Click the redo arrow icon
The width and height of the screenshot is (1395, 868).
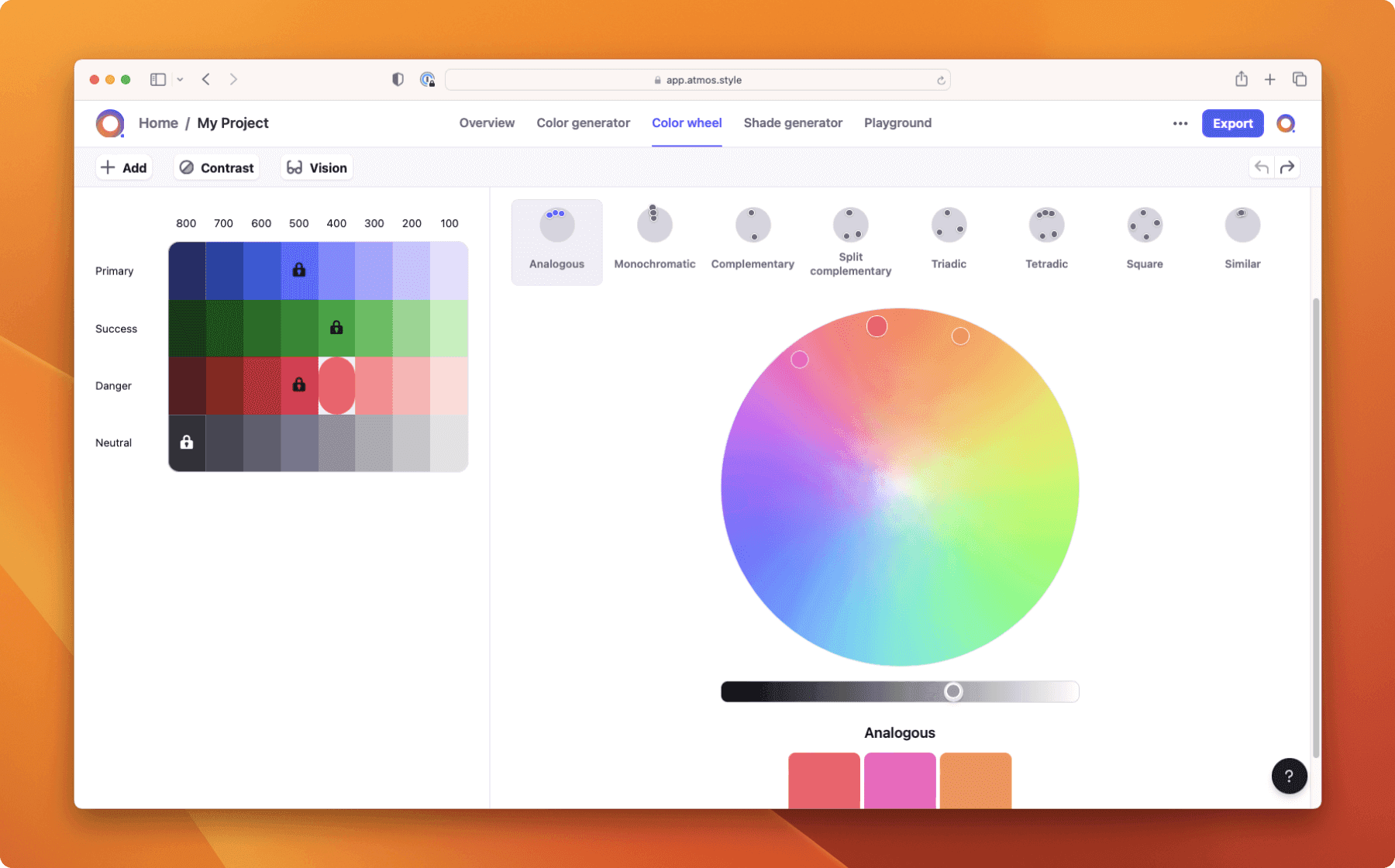[1287, 167]
